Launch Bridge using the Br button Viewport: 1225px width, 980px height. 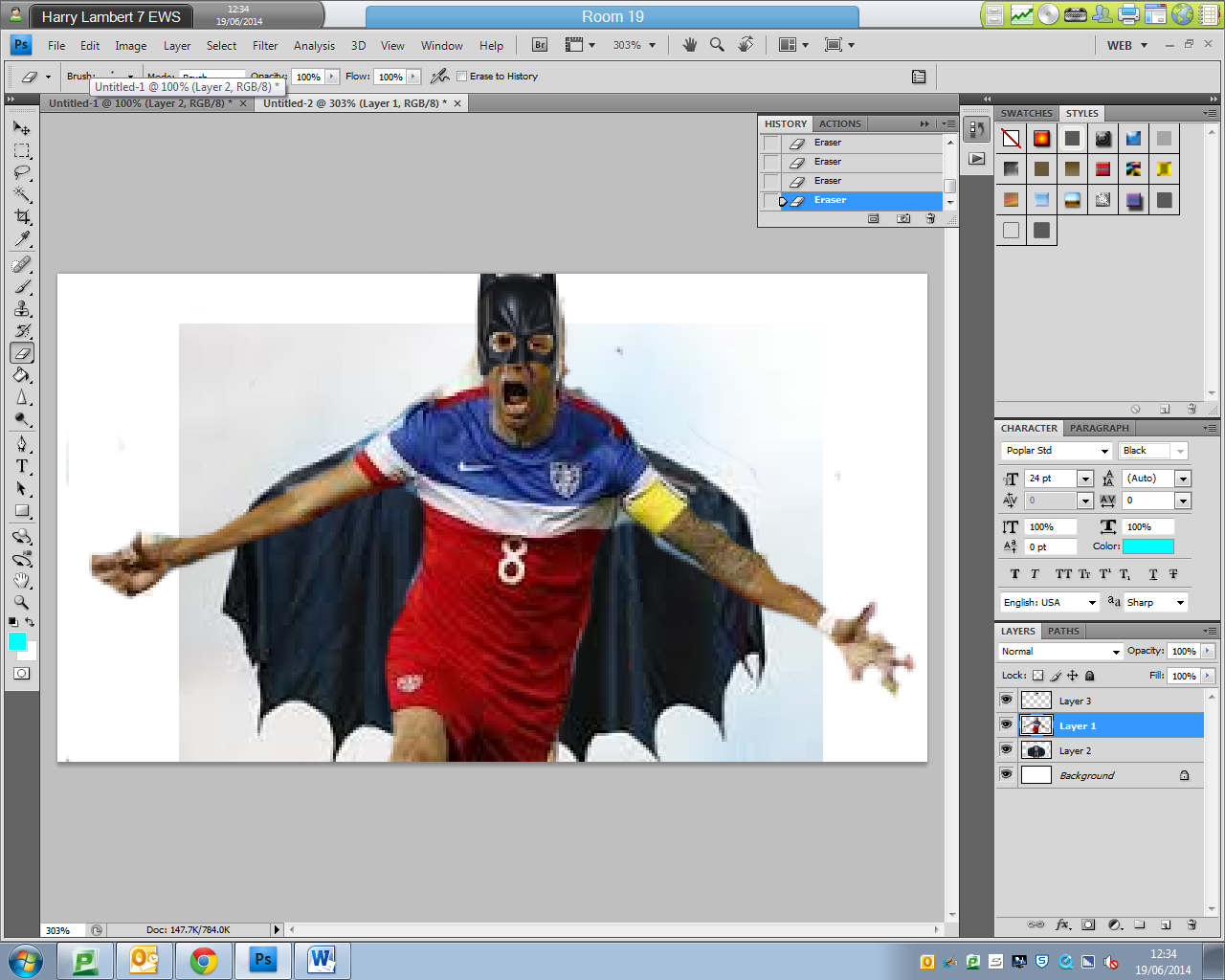539,44
